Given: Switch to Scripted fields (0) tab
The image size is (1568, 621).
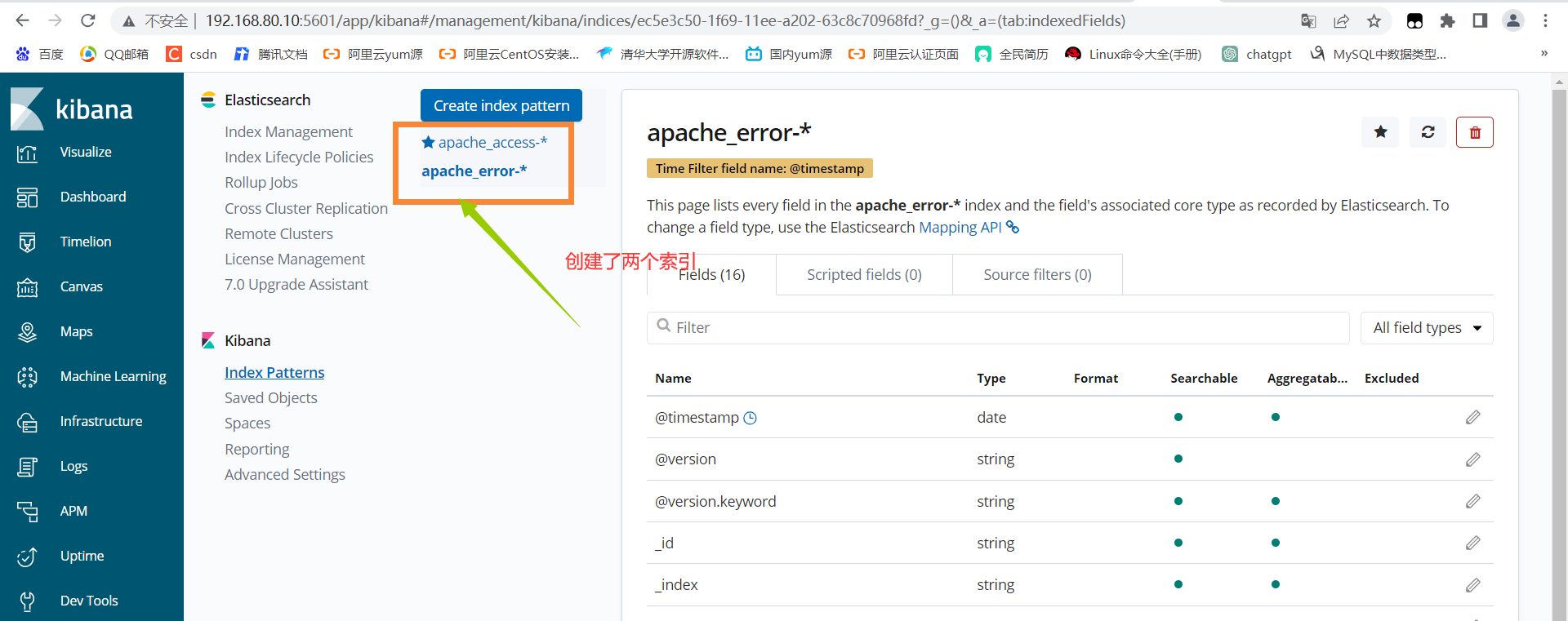Looking at the screenshot, I should pos(864,275).
